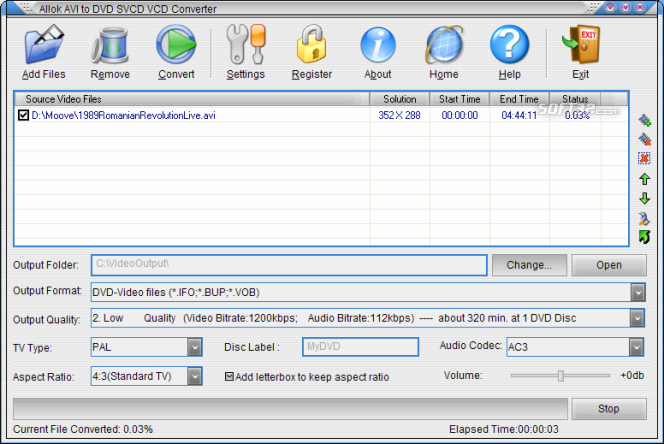664x444 pixels.
Task: Click the Home globe icon
Action: 444,45
